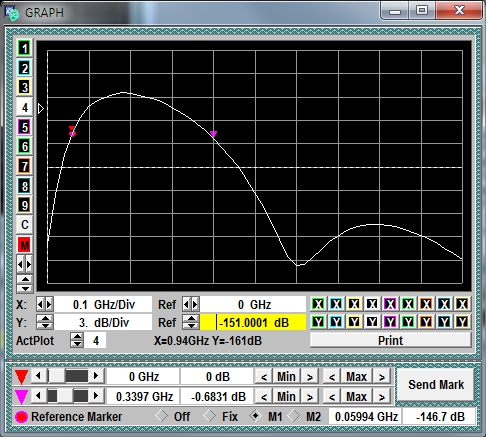Click the Reference Marker magenta circle

point(21,417)
